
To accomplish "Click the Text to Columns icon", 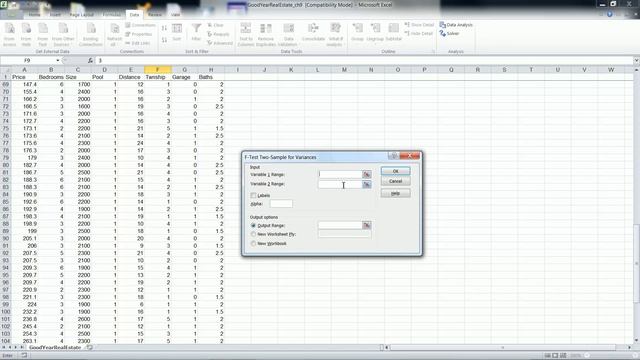I will point(246,34).
